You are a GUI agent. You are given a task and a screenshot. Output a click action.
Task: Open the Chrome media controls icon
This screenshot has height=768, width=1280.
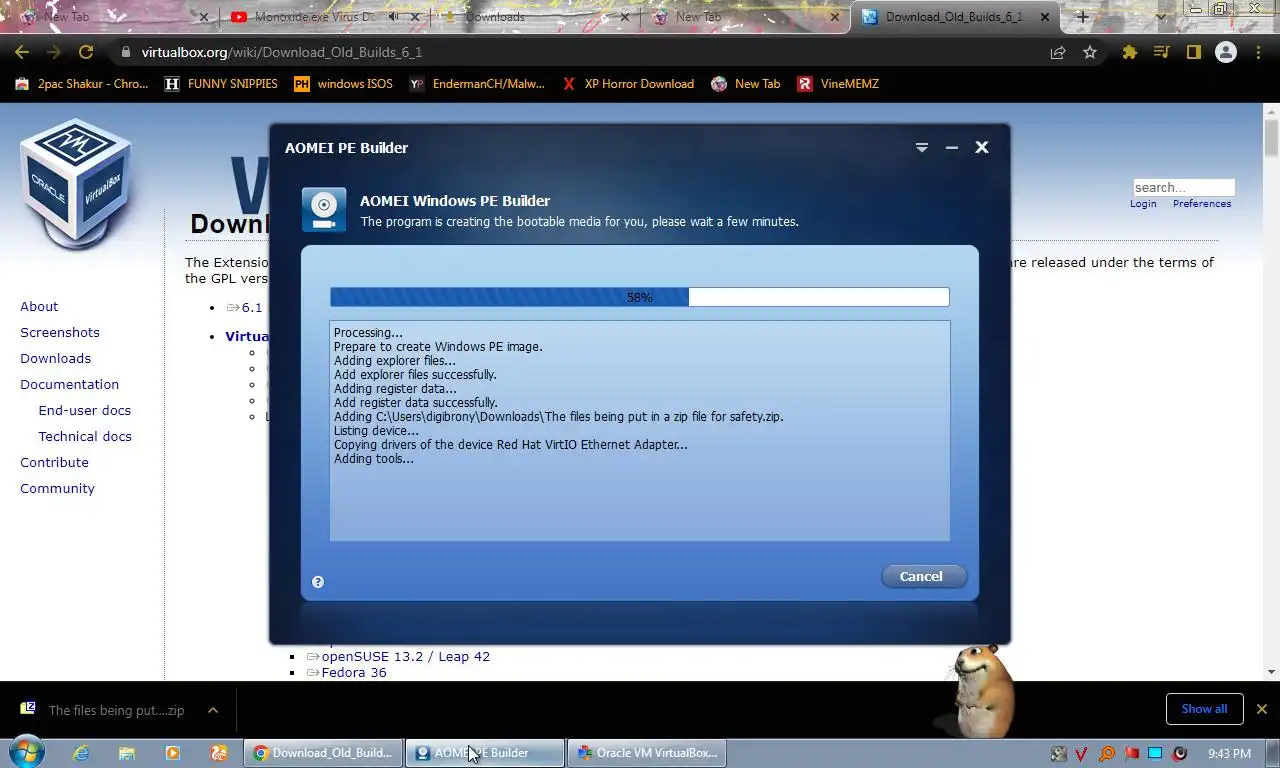click(1161, 52)
